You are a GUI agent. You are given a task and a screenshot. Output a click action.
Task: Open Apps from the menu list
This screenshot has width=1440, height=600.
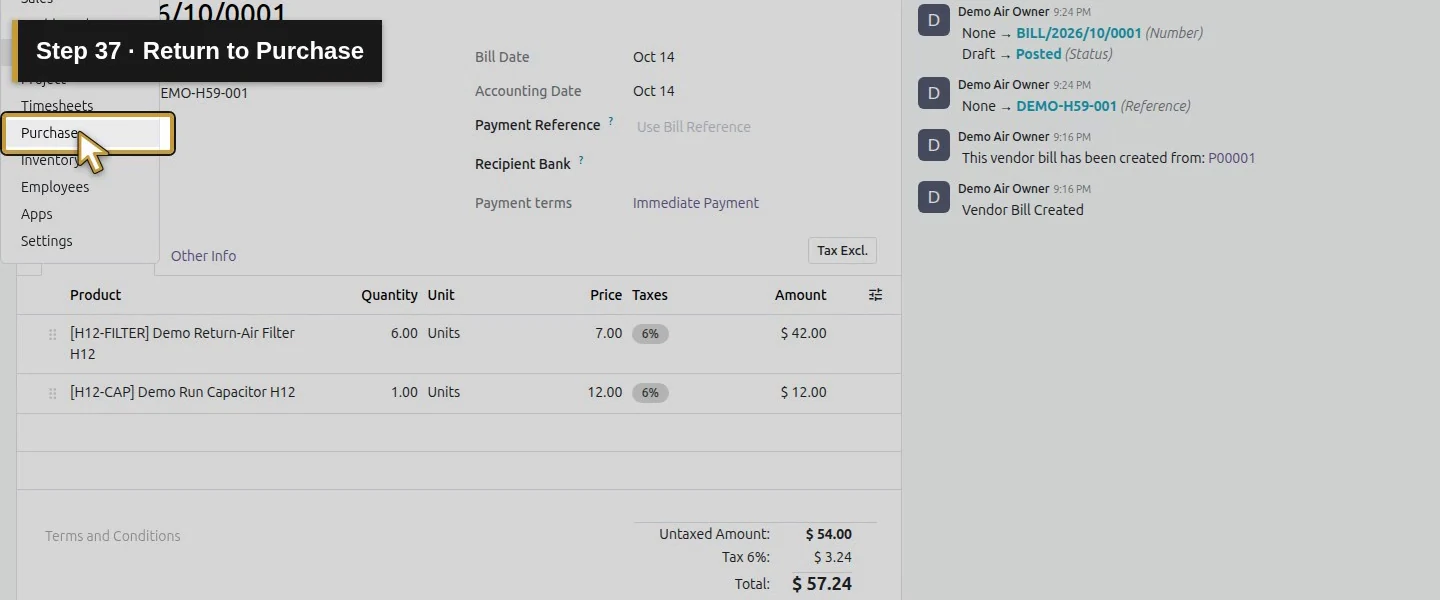[37, 214]
